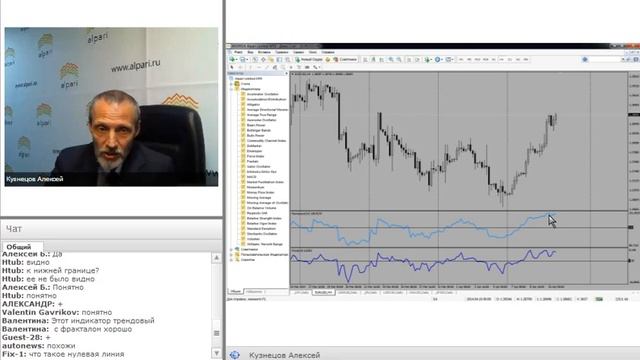The height and width of the screenshot is (360, 640).
Task: Select the Trendline drawing tool
Action: click(x=267, y=67)
